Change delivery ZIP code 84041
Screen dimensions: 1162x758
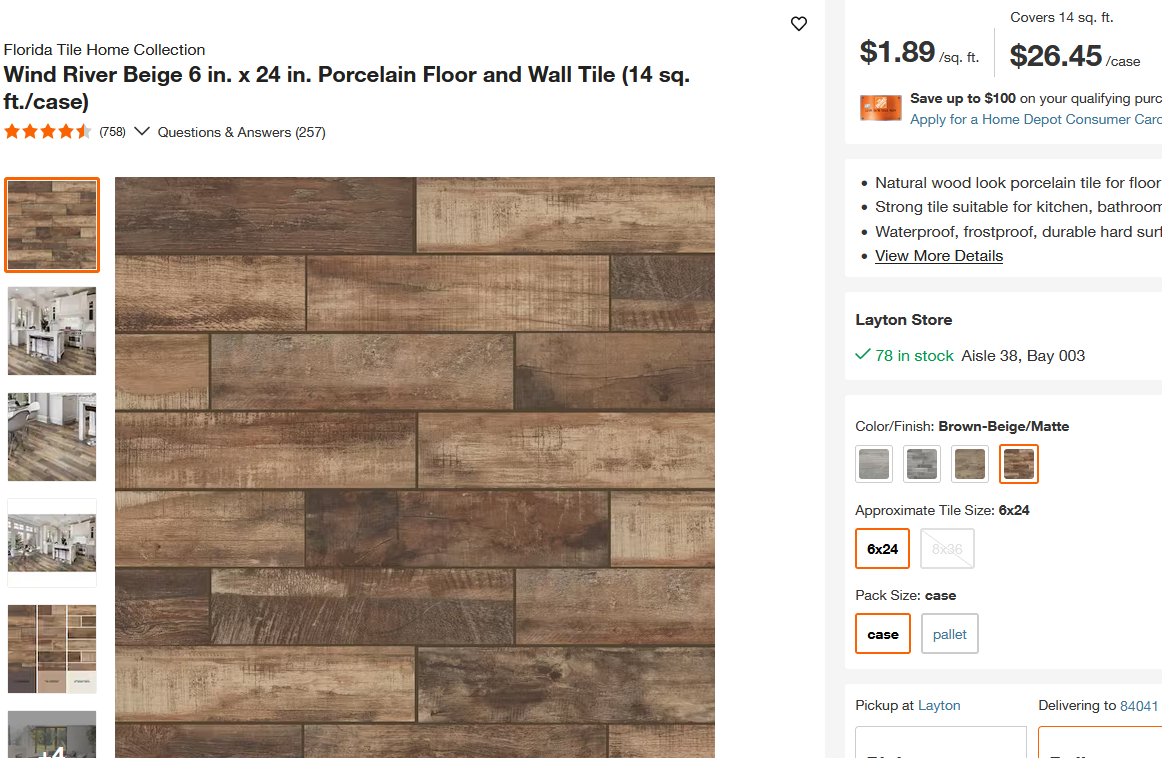pos(1139,706)
